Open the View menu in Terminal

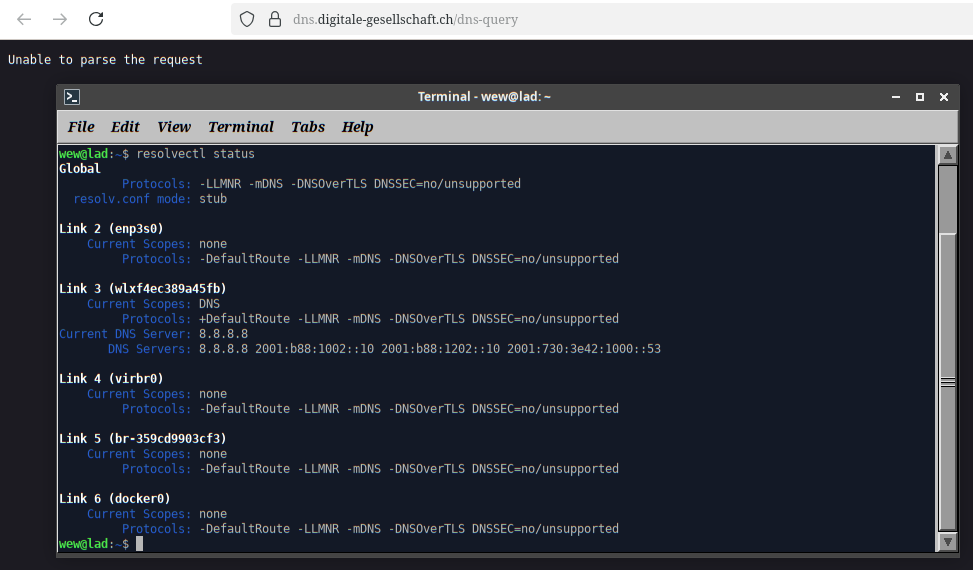[x=174, y=127]
